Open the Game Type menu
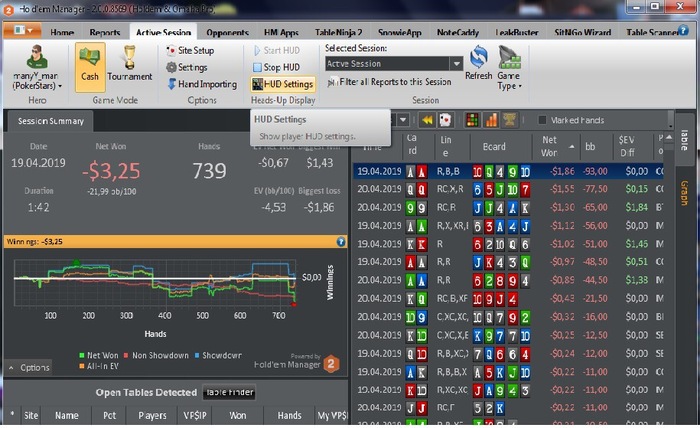700x428 pixels. tap(509, 68)
